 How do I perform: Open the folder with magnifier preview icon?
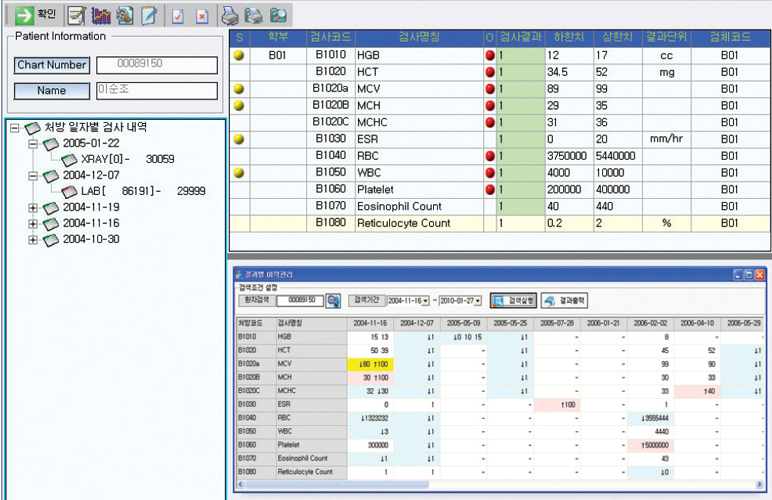tap(278, 15)
